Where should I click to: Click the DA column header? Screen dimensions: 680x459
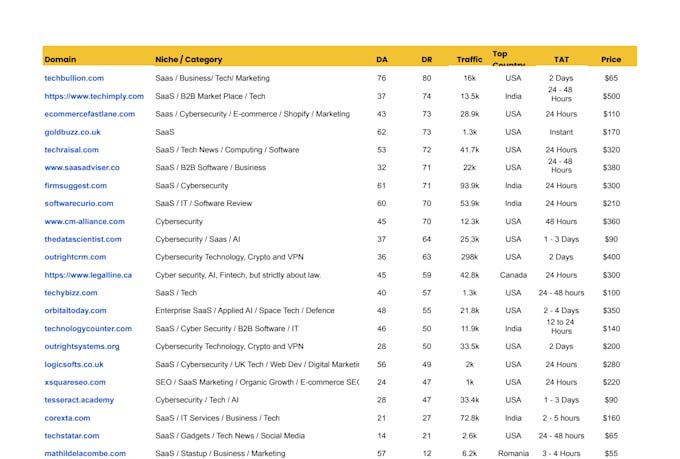click(382, 59)
